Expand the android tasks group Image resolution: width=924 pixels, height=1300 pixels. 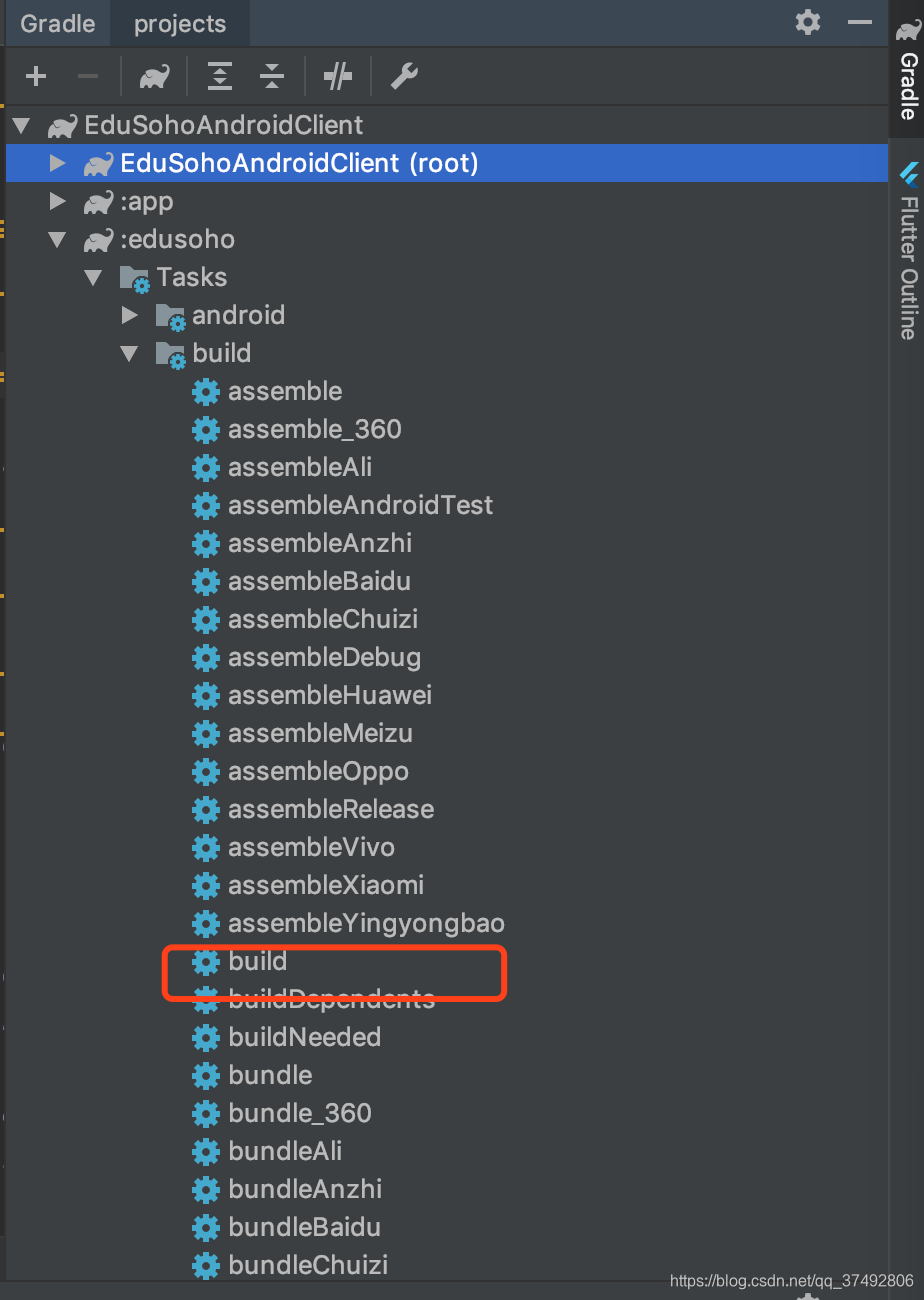pos(129,315)
